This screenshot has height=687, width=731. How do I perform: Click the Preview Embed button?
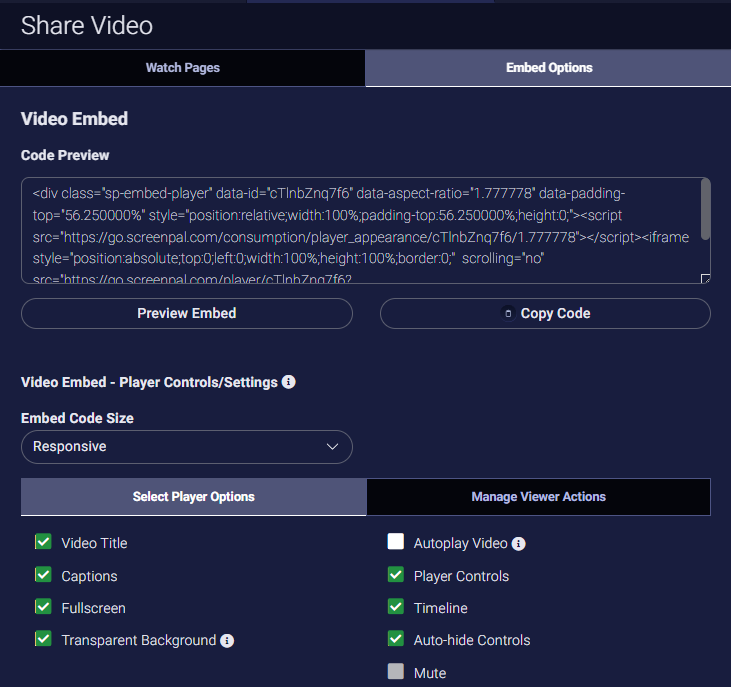pyautogui.click(x=187, y=314)
